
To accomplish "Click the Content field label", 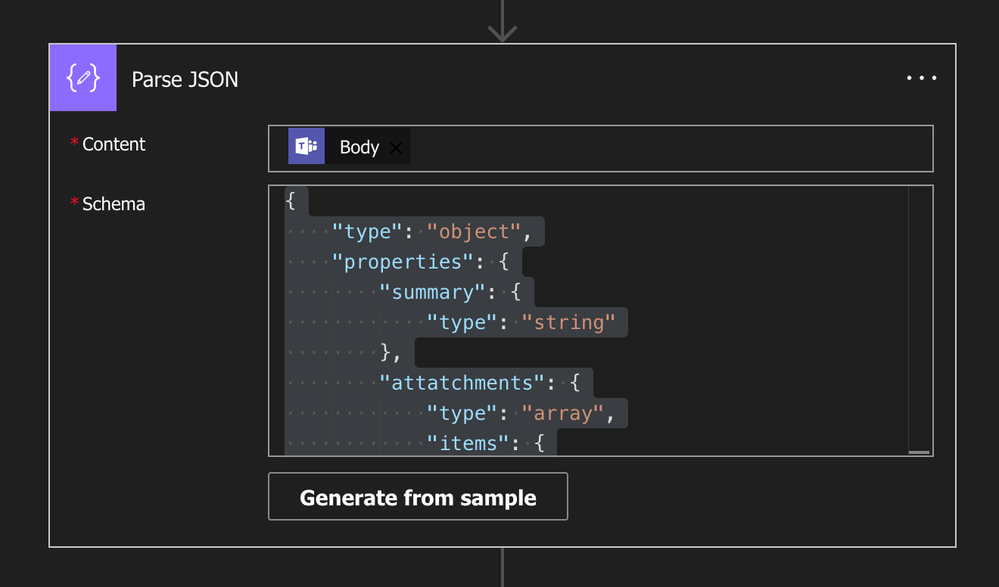I will tap(113, 144).
